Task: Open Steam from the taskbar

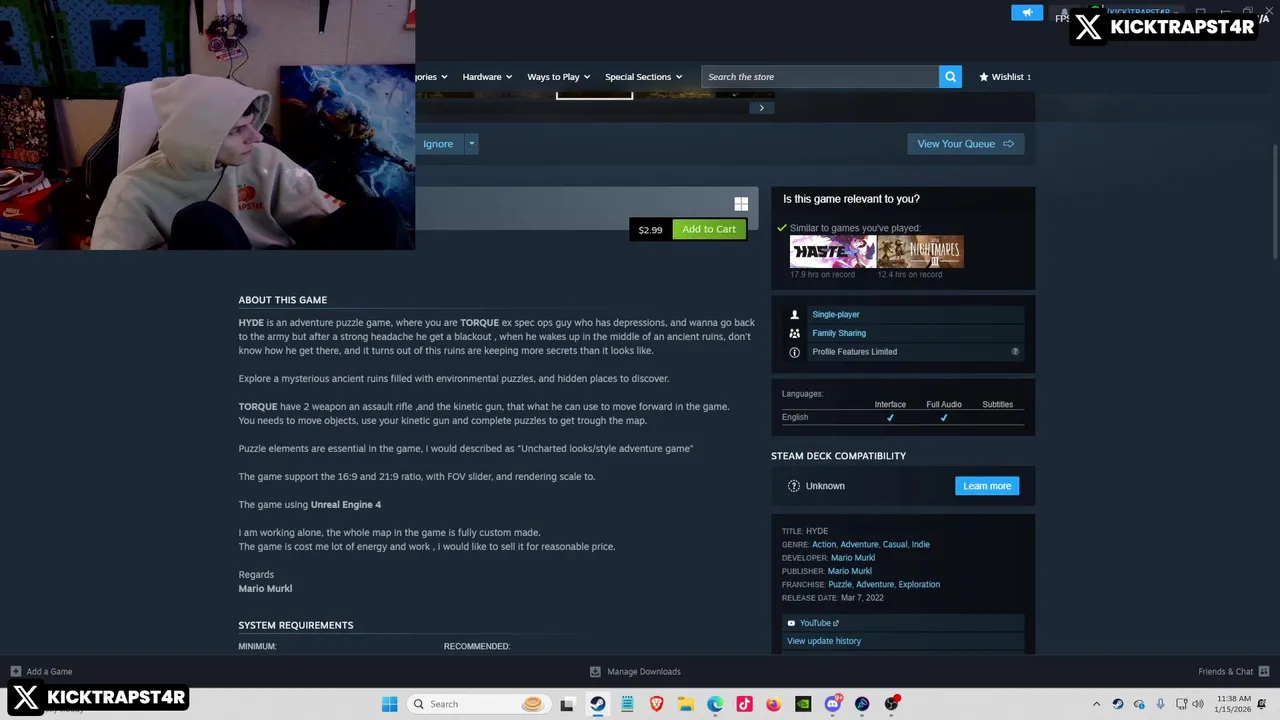Action: [597, 704]
